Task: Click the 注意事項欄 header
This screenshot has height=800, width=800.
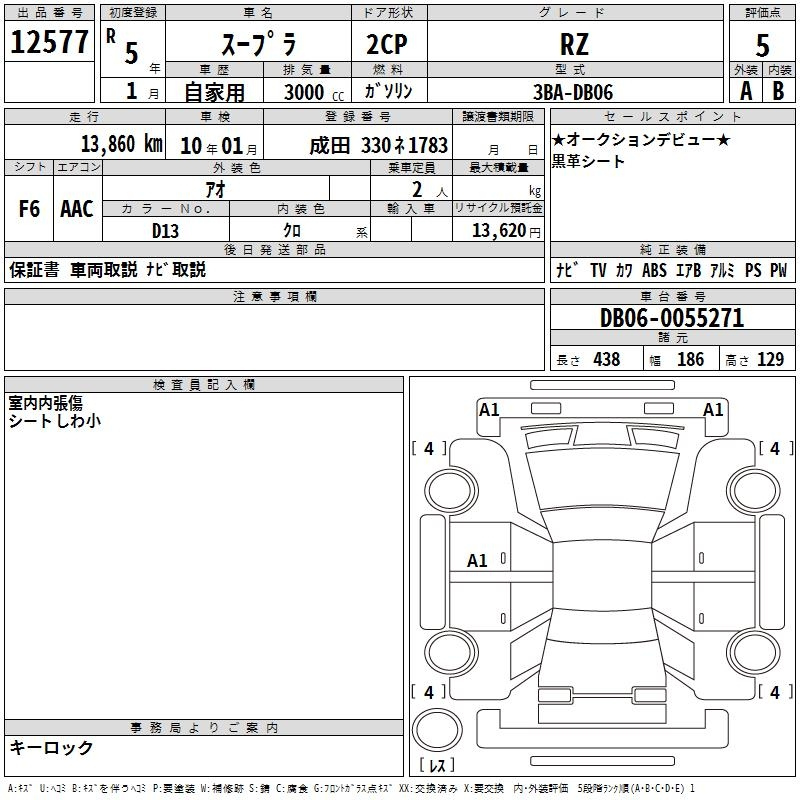Action: click(274, 296)
